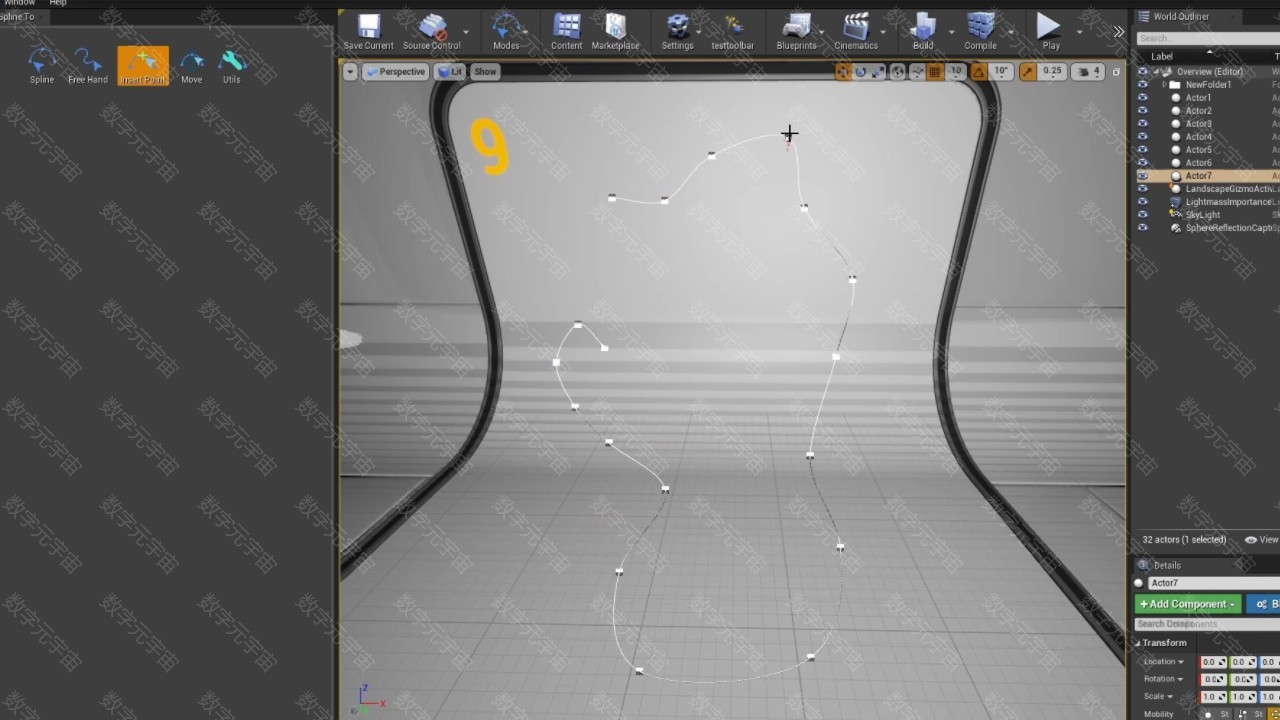Open grid snap size 10 dropdown
Image resolution: width=1280 pixels, height=720 pixels.
click(956, 72)
